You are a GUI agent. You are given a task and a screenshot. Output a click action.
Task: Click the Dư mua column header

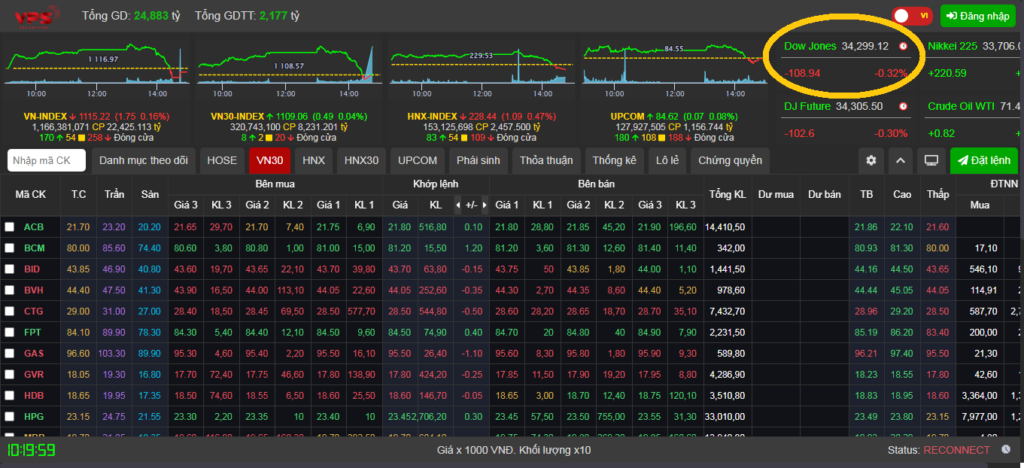[776, 195]
